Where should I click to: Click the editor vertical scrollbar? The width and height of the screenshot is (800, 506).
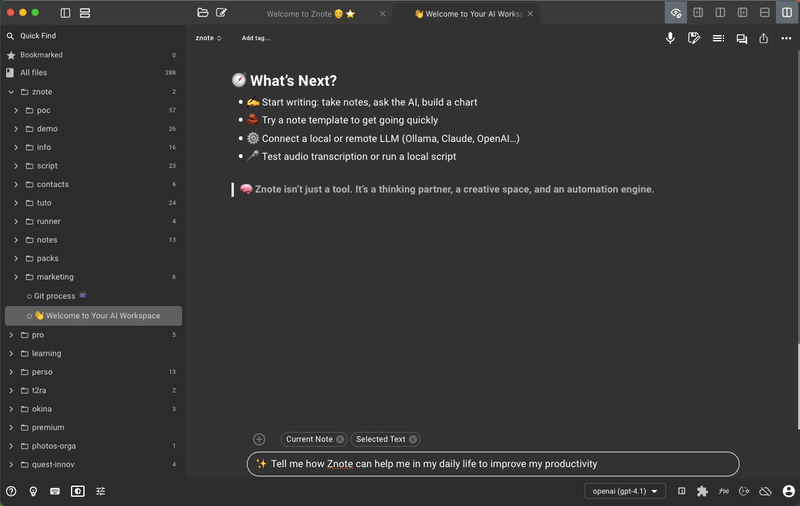pyautogui.click(x=798, y=387)
